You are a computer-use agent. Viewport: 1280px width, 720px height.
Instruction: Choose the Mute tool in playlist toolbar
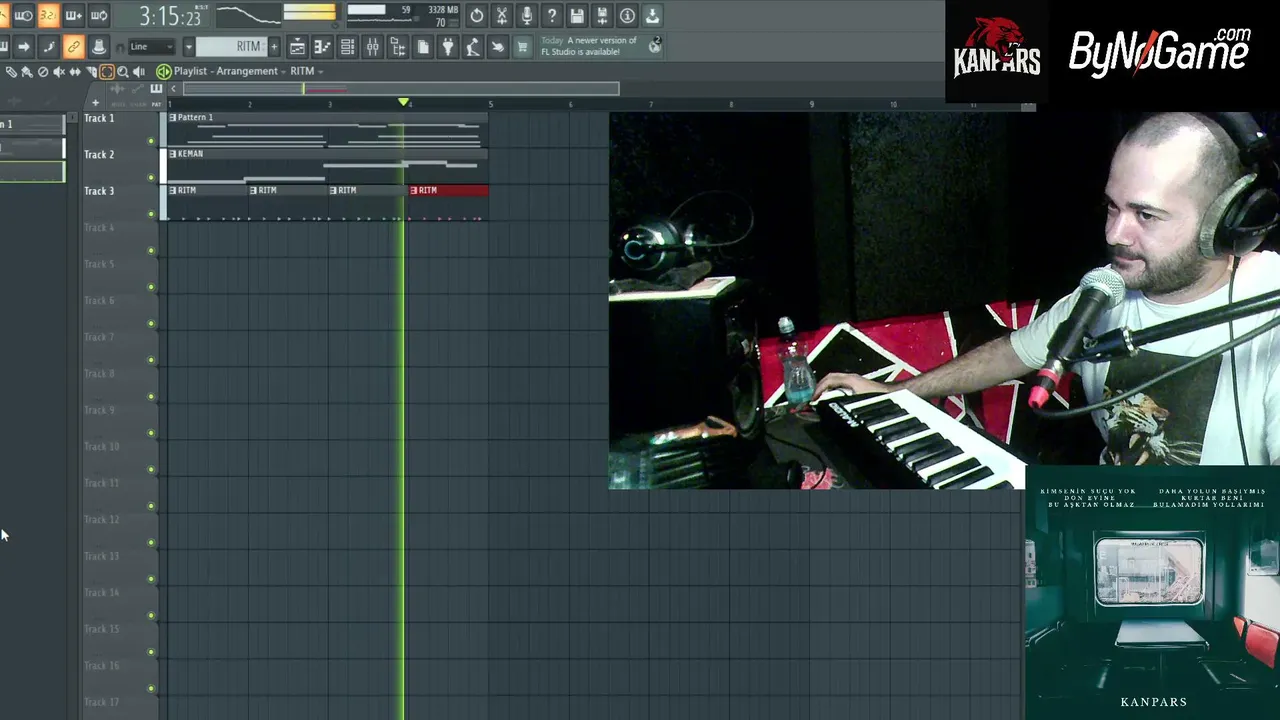point(59,72)
